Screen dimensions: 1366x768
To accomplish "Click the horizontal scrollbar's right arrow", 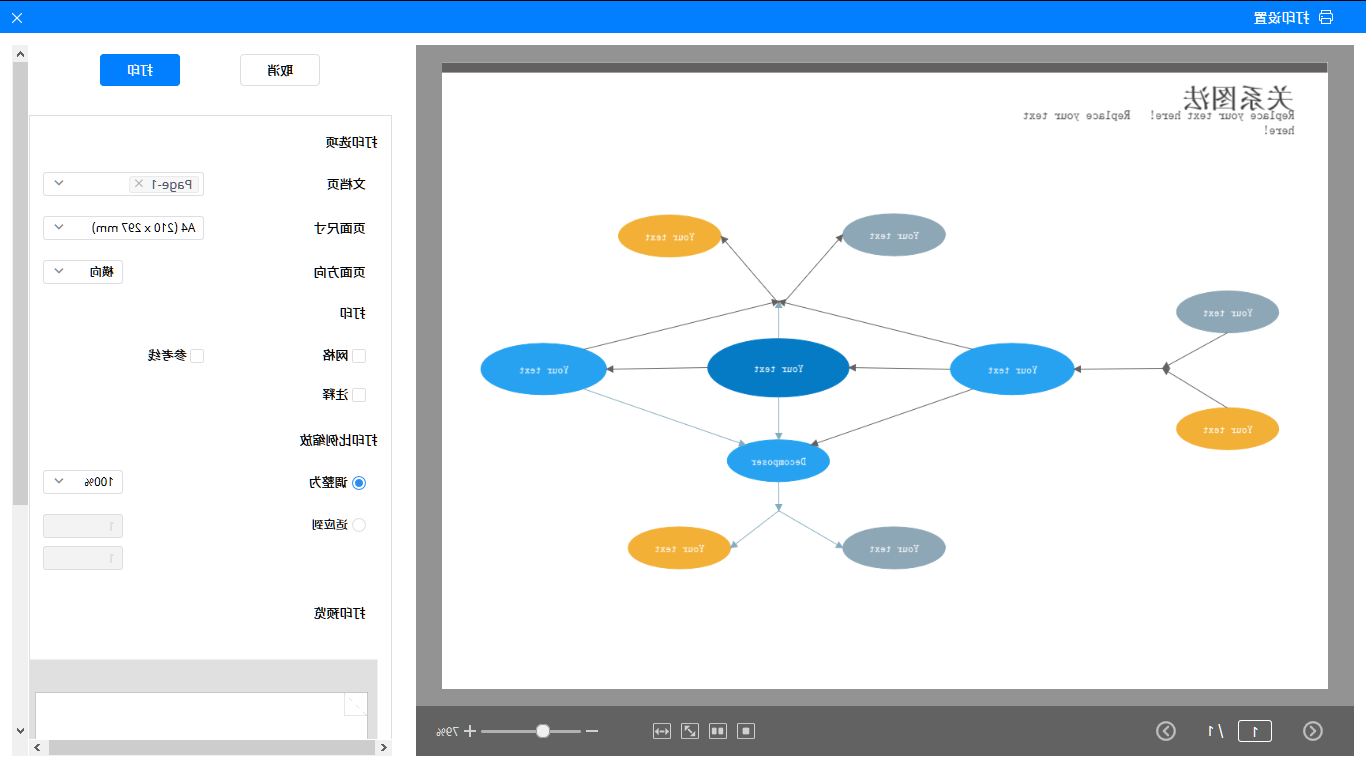I will pos(383,748).
